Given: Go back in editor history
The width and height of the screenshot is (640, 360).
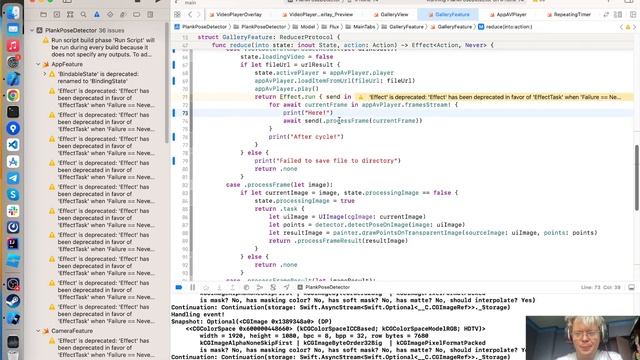Looking at the screenshot, I should [190, 14].
